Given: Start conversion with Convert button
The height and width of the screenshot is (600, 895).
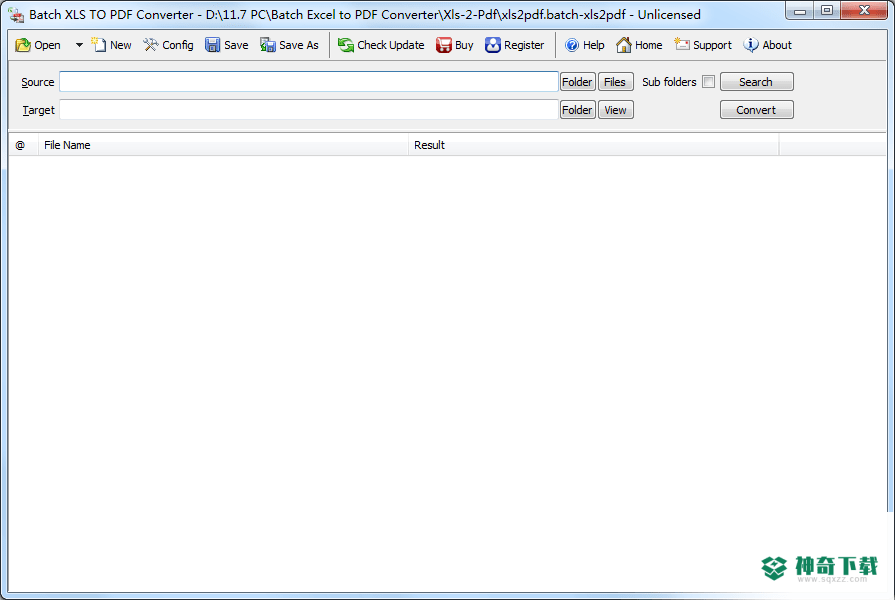Looking at the screenshot, I should [x=756, y=110].
